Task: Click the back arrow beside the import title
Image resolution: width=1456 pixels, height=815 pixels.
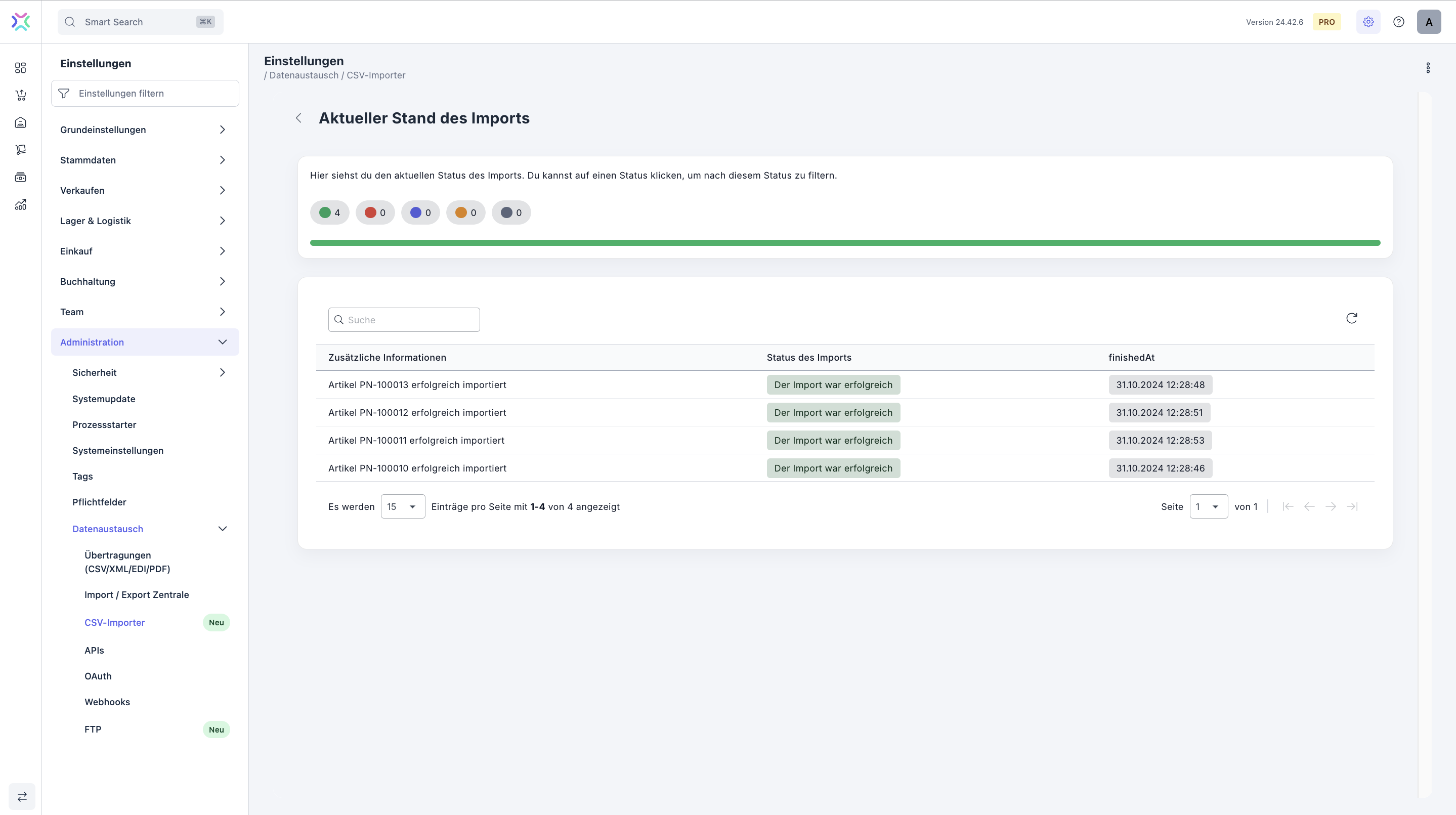Action: 298,118
